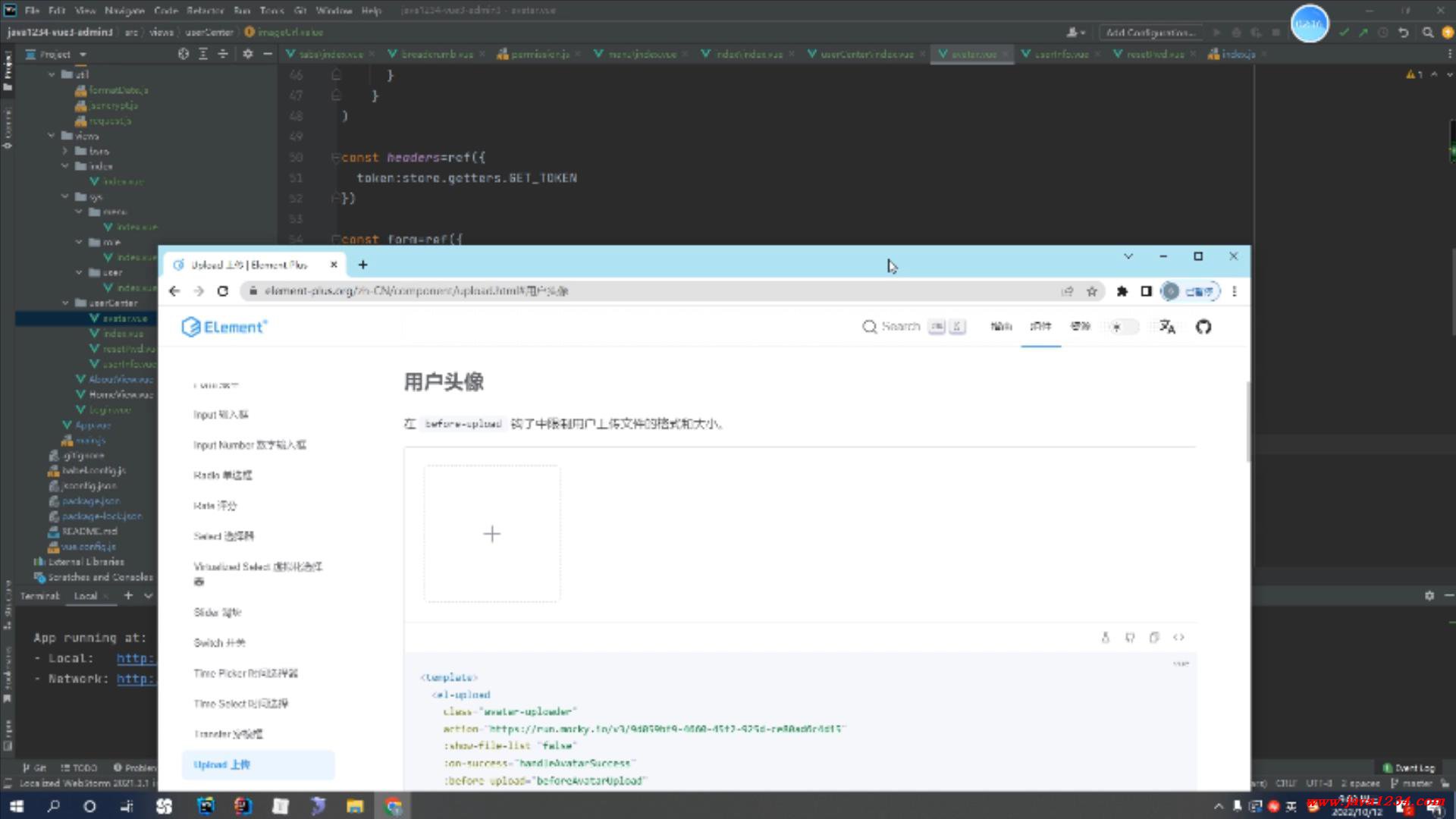Select avatar.vue in Project tree

tap(125, 318)
